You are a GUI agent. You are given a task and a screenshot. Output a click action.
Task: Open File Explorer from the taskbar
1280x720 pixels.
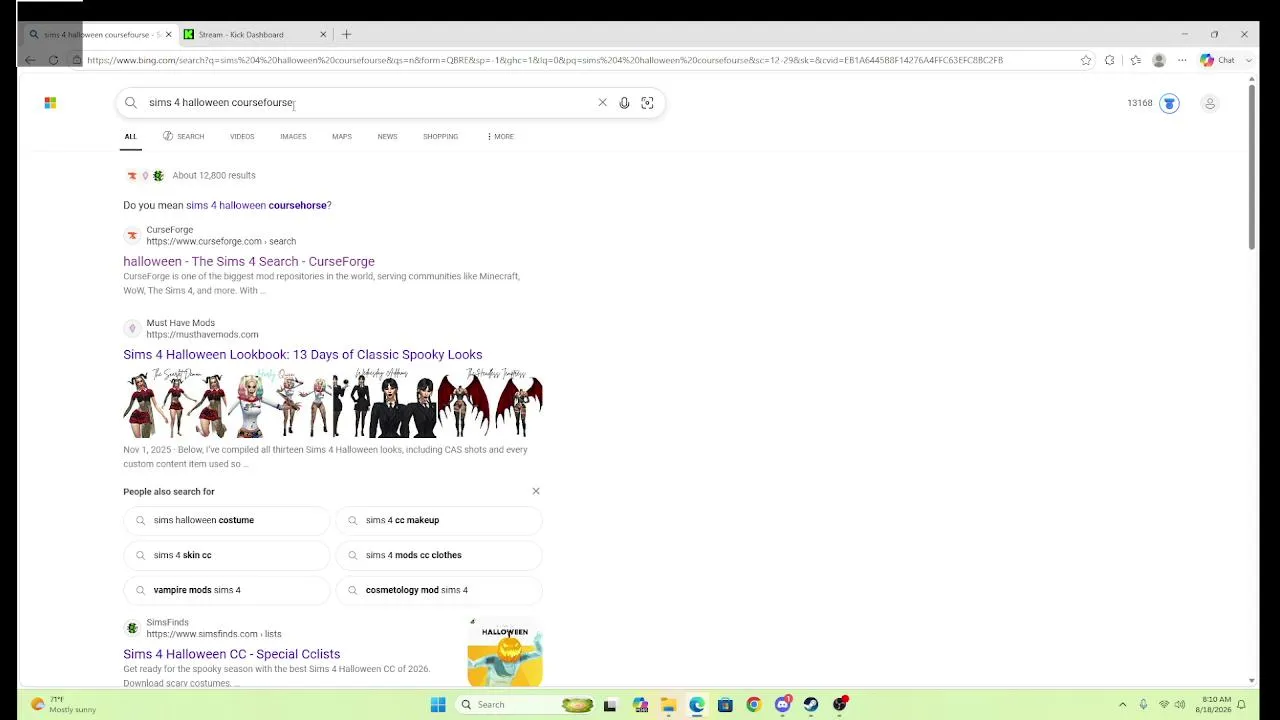point(668,705)
